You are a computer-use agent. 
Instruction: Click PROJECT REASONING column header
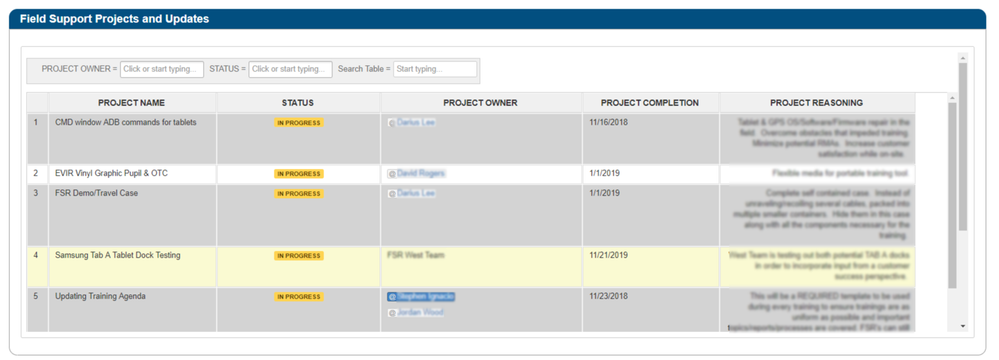[817, 103]
